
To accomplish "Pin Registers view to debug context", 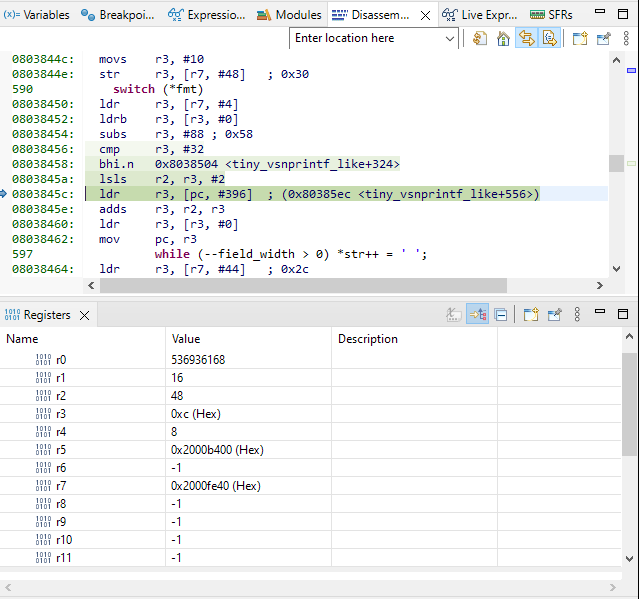I will point(554,315).
